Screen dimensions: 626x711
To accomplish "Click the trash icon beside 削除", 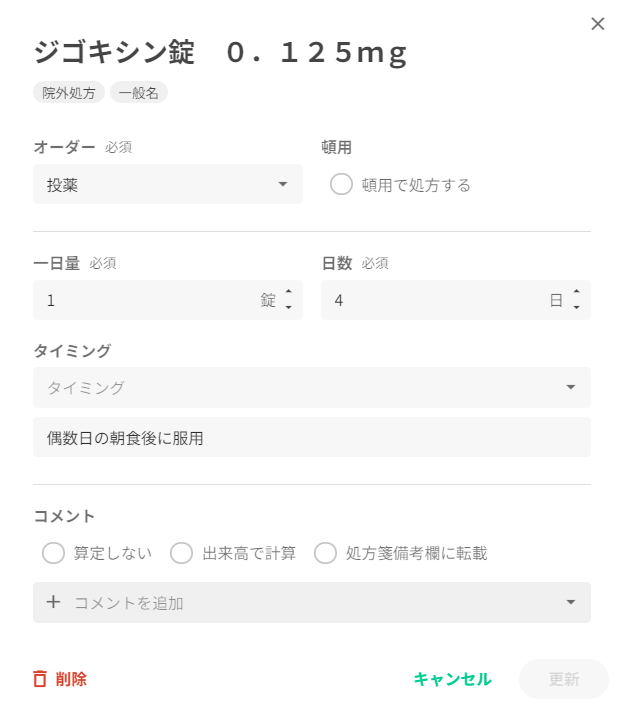I will point(40,679).
